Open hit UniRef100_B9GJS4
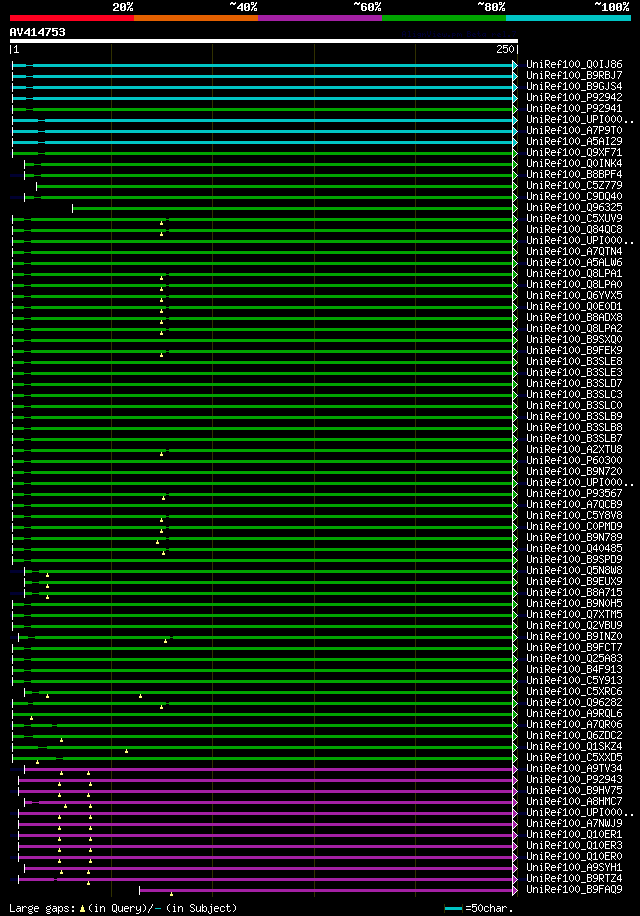 tap(574, 86)
